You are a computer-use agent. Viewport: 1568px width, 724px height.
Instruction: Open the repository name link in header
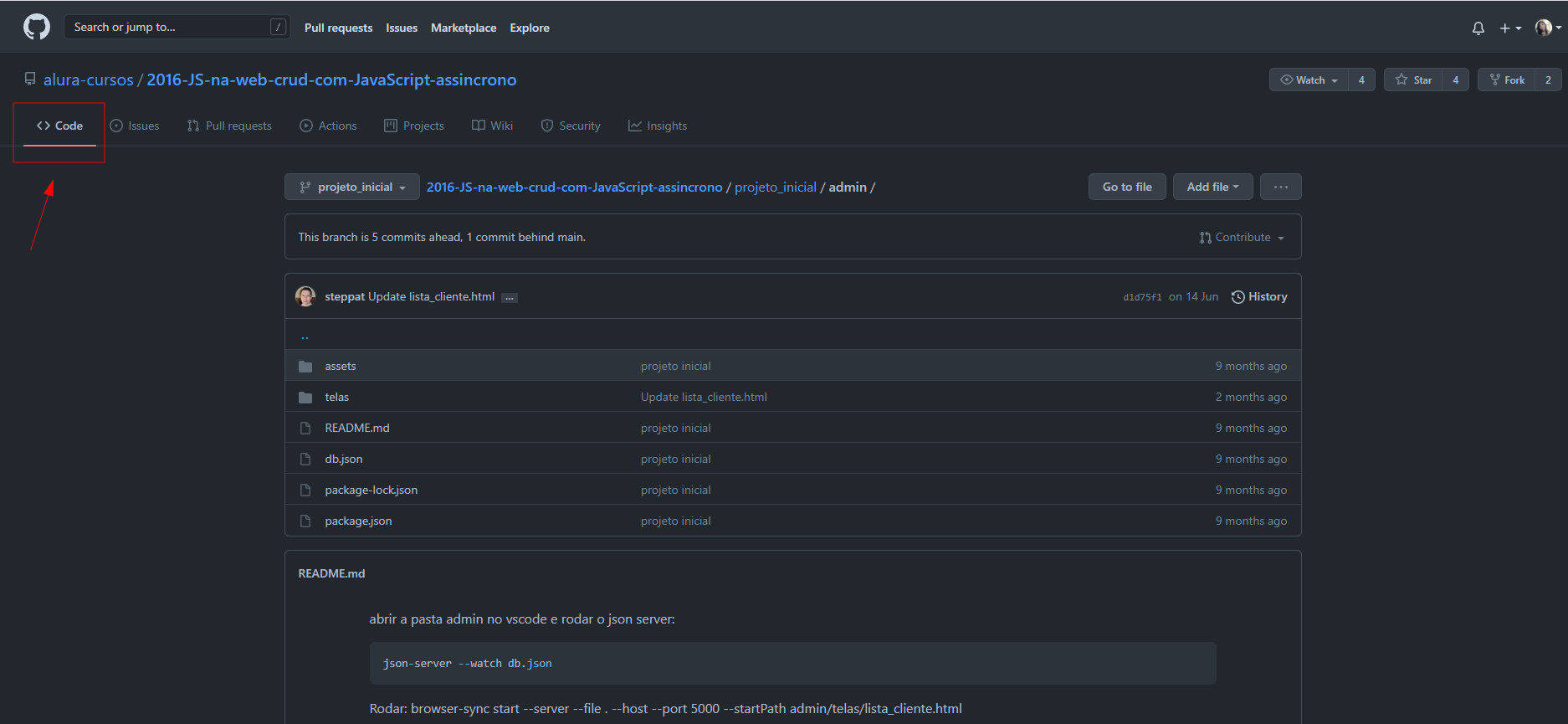point(331,80)
